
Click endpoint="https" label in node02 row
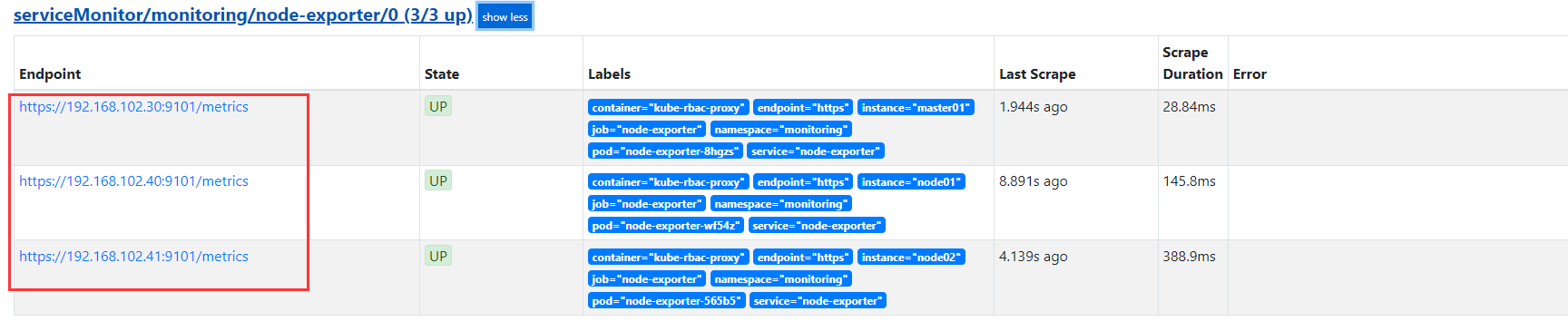point(803,258)
